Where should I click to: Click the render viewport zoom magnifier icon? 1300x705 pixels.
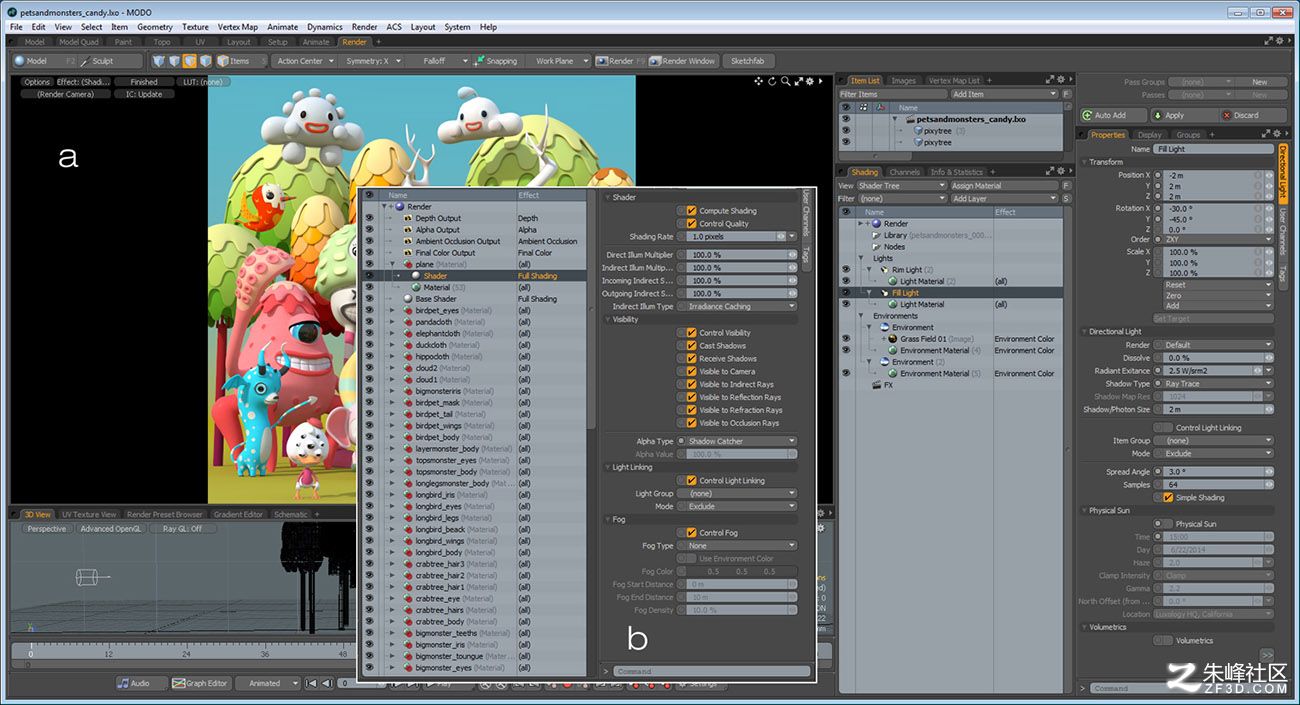pyautogui.click(x=786, y=81)
